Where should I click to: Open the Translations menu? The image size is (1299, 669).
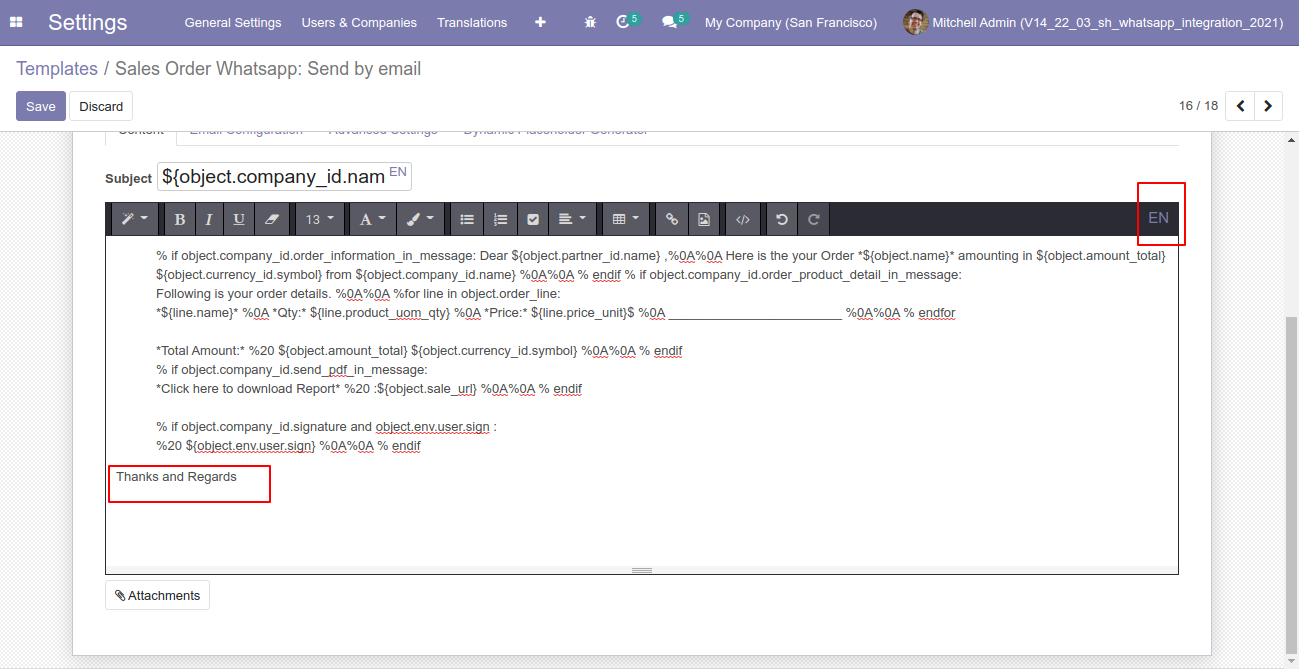pyautogui.click(x=472, y=22)
